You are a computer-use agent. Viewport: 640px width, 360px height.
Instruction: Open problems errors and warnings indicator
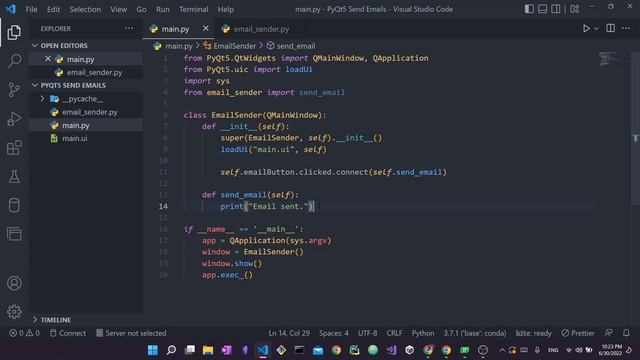point(24,333)
